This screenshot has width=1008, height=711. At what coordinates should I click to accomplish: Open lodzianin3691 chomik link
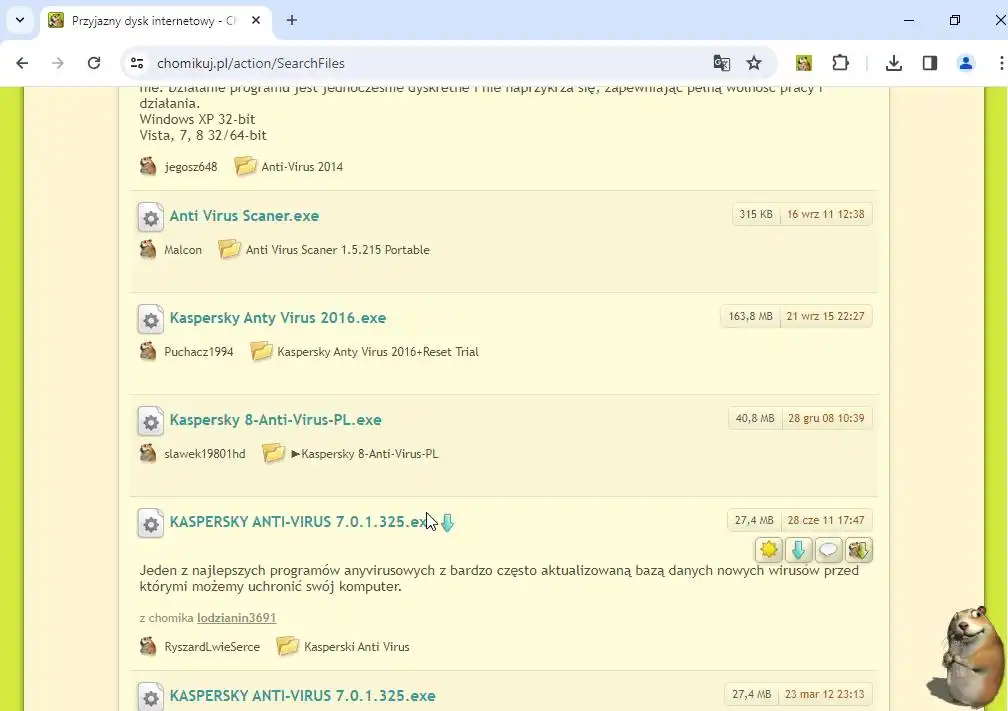click(x=237, y=618)
